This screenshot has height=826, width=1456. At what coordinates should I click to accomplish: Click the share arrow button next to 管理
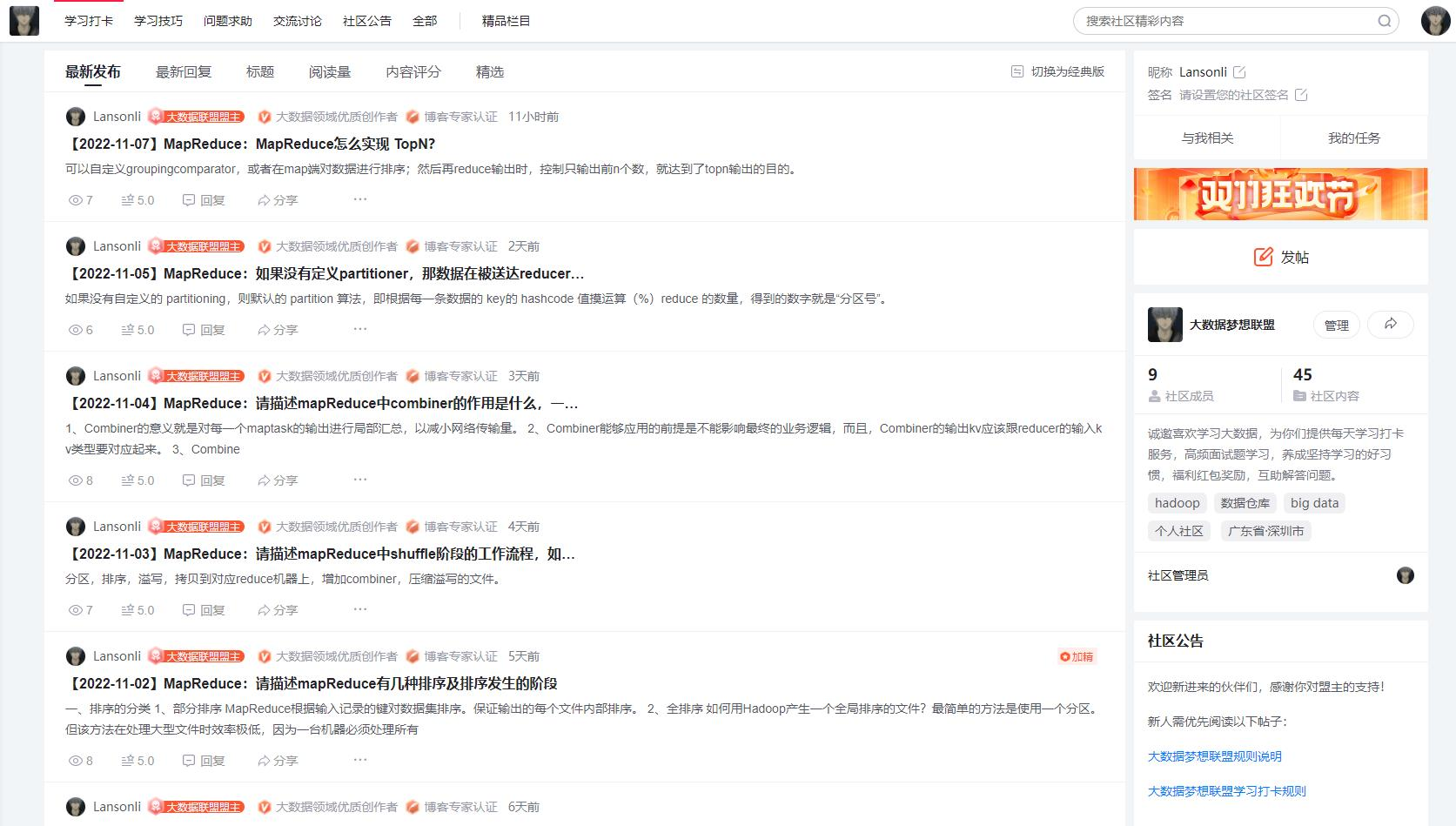[1391, 325]
